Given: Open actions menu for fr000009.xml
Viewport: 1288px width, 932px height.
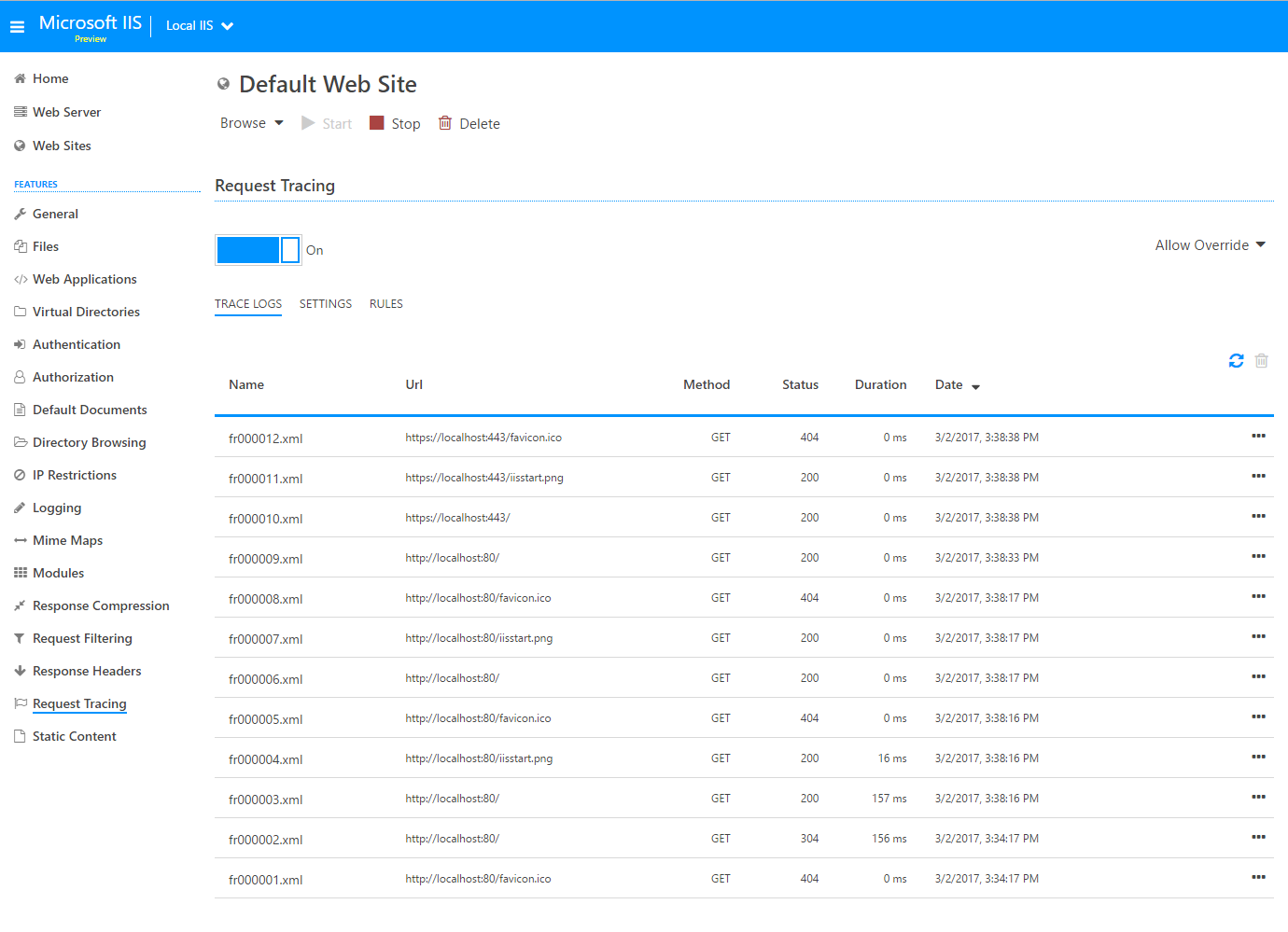Looking at the screenshot, I should tap(1258, 556).
